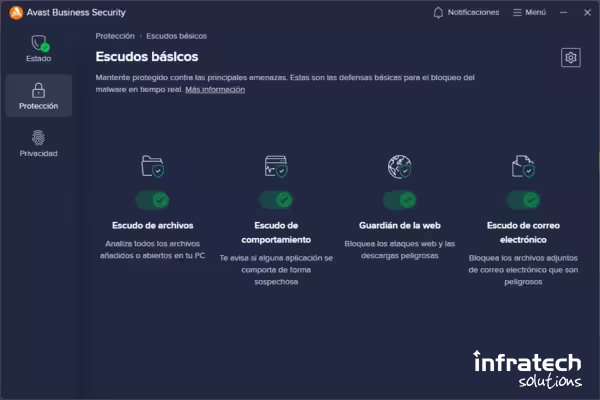Click the Escudo de correo electrónico title
Screen dimensions: 600x400
click(x=523, y=233)
